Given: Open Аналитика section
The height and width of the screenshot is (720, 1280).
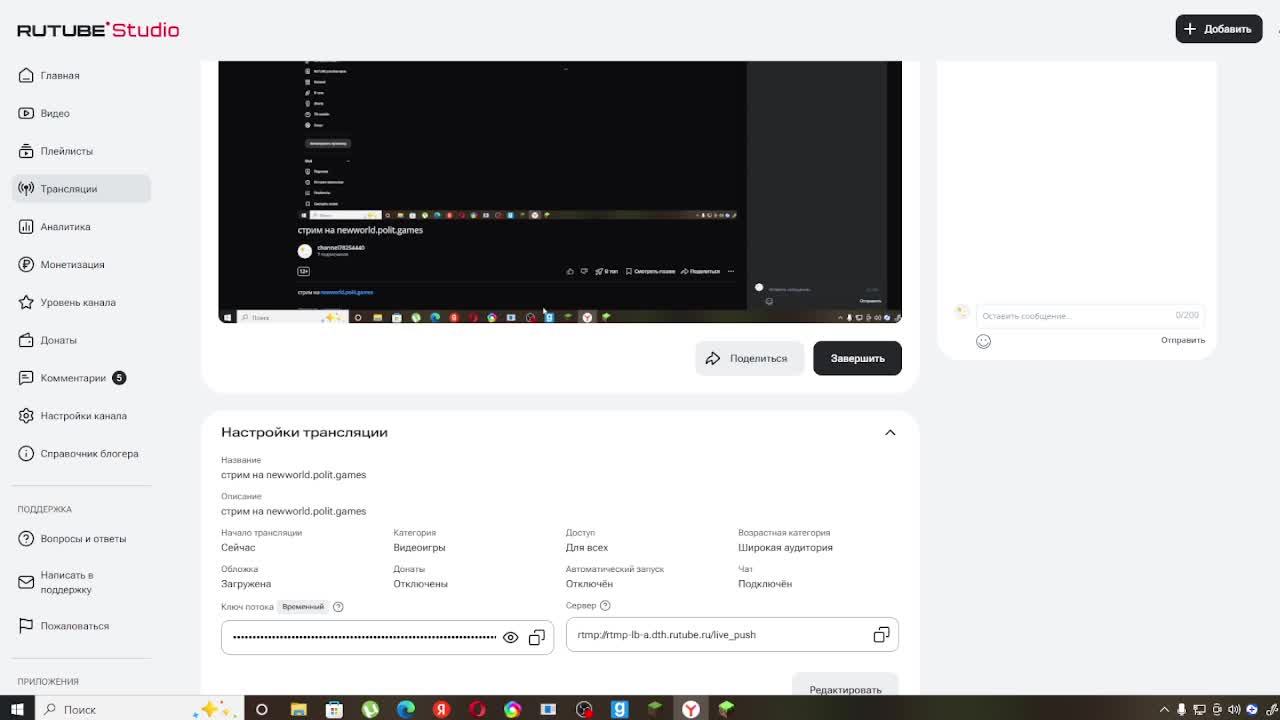Looking at the screenshot, I should click(x=65, y=227).
